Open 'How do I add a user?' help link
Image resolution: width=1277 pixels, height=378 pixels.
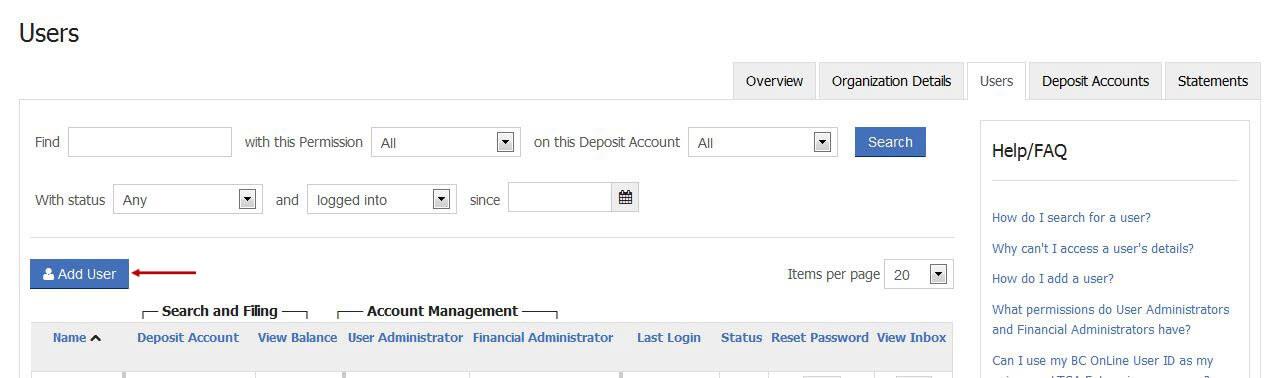(1053, 278)
